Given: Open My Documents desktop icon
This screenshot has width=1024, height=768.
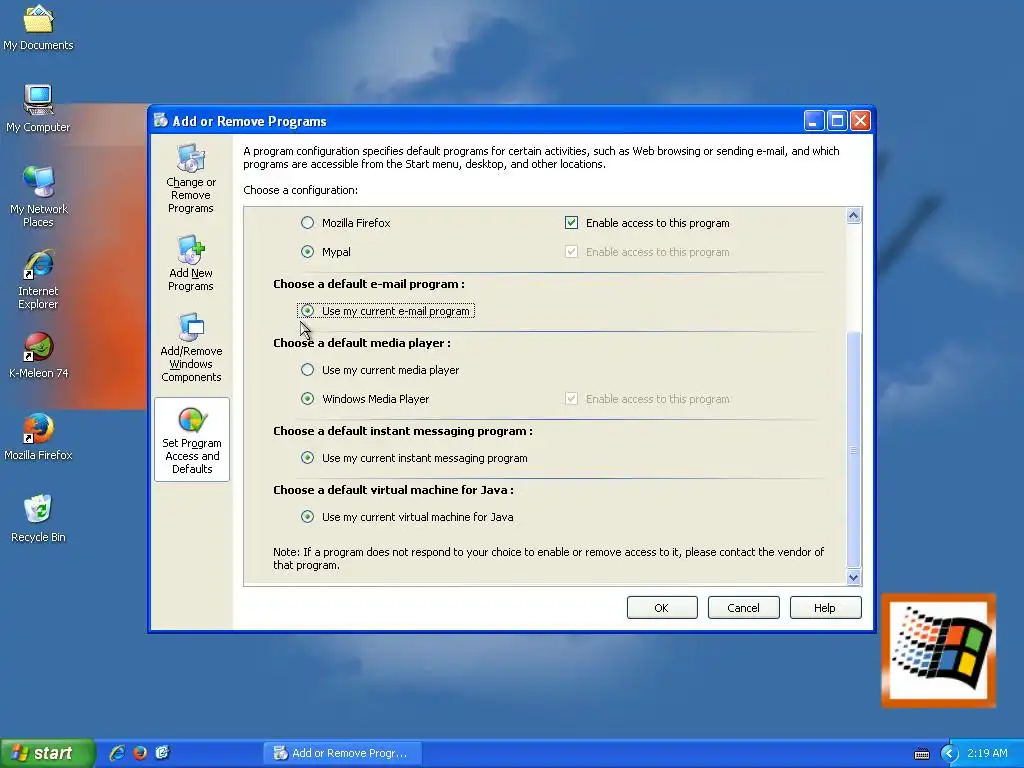Looking at the screenshot, I should click(38, 27).
